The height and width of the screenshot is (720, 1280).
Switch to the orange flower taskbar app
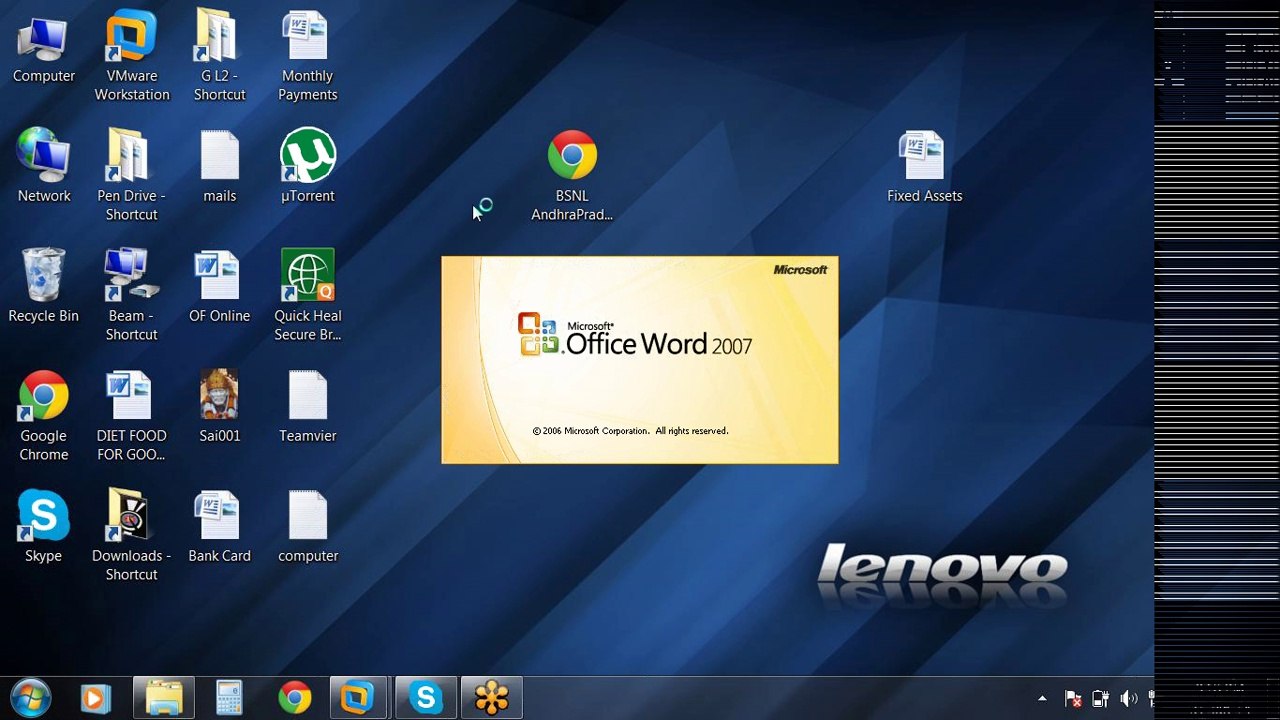[x=492, y=697]
